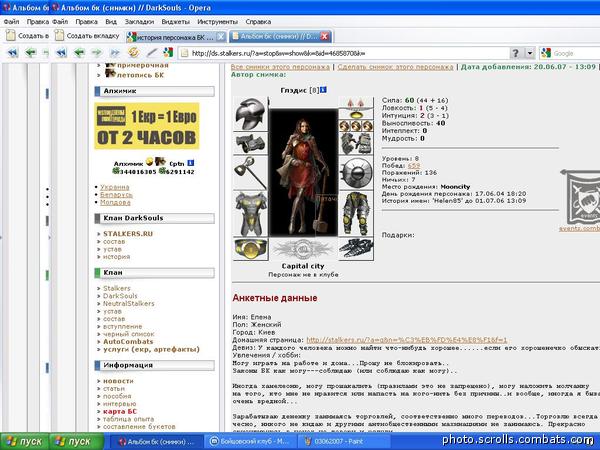Close the история персонажа БК tab

point(221,37)
